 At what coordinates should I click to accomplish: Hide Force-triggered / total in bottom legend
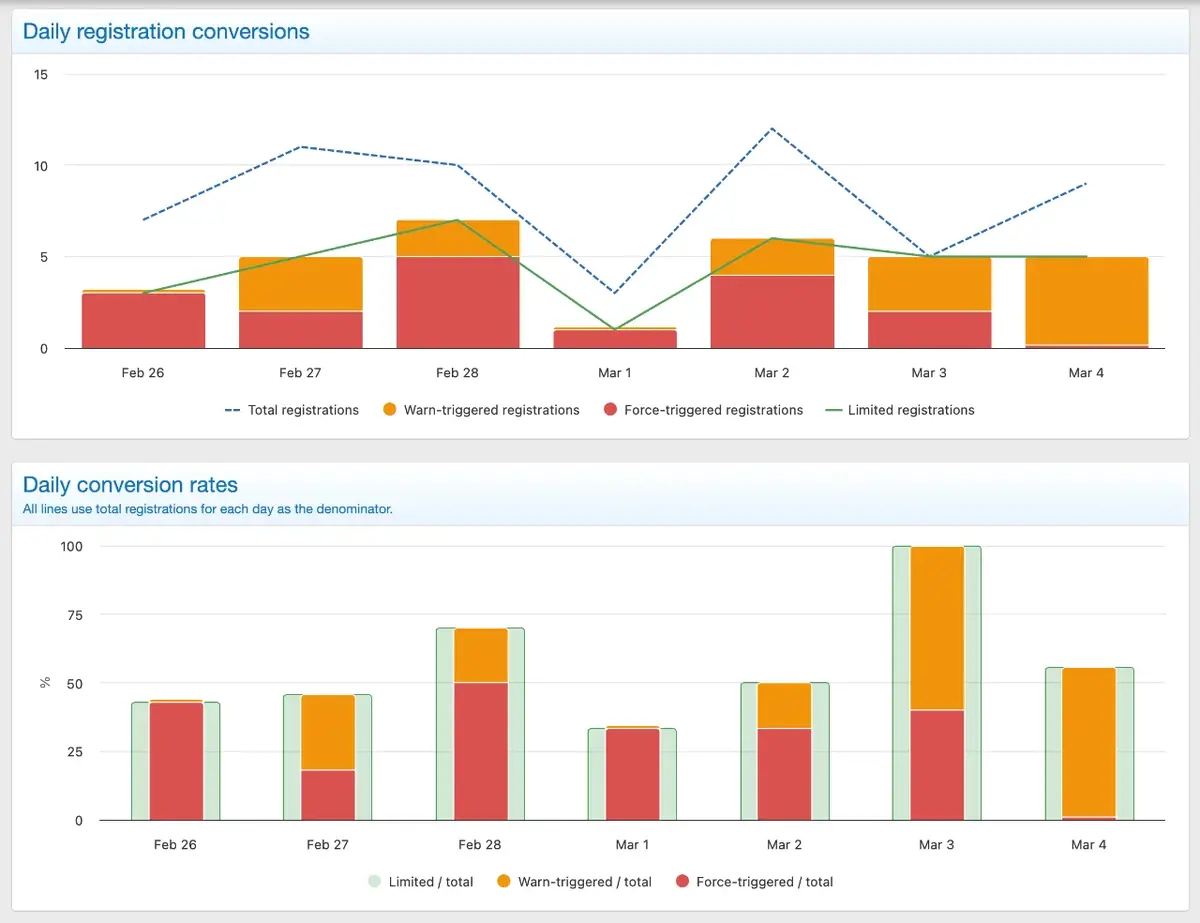pyautogui.click(x=765, y=882)
